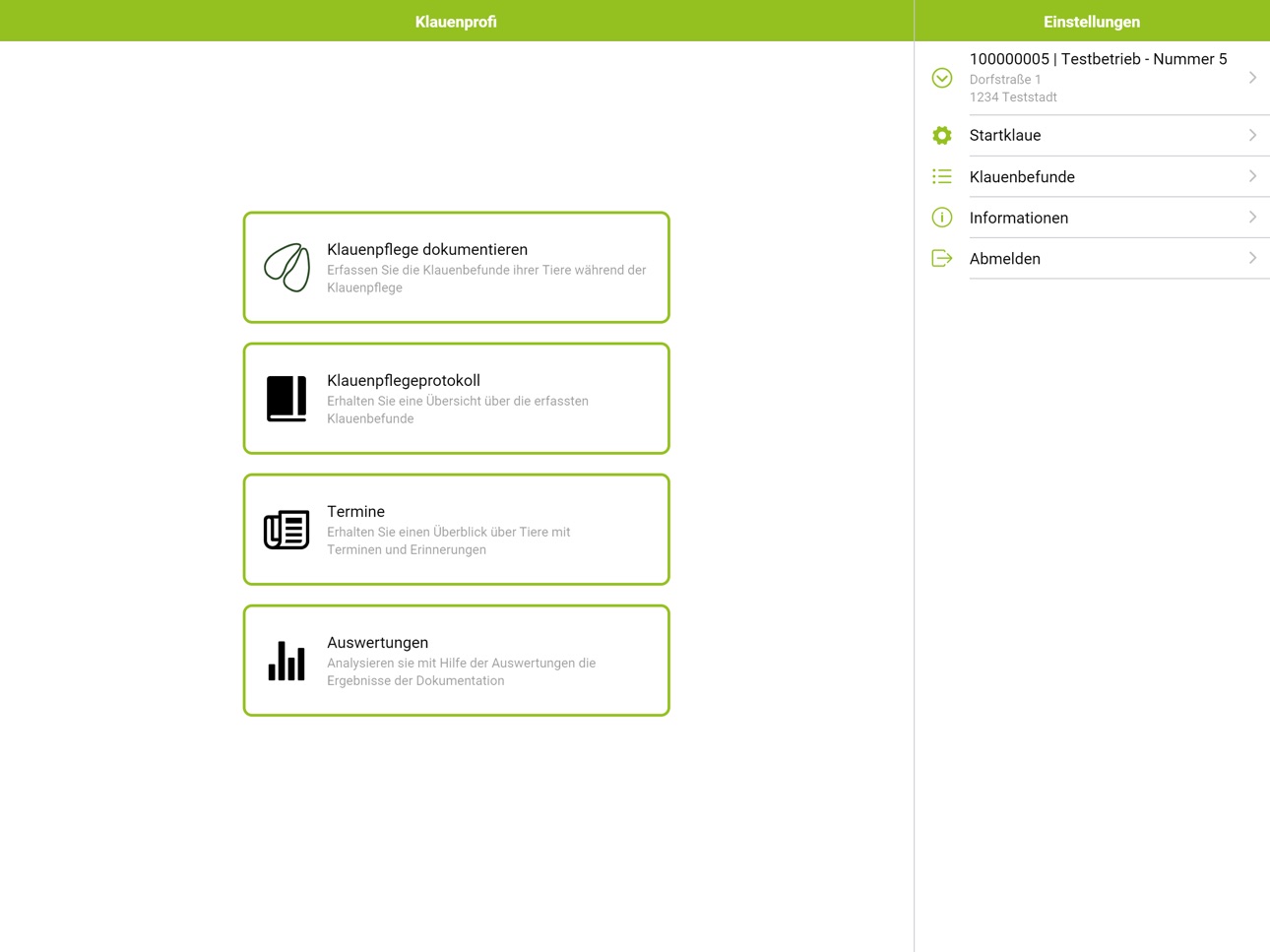Click the newspaper icon on Termine
This screenshot has width=1270, height=952.
point(286,530)
